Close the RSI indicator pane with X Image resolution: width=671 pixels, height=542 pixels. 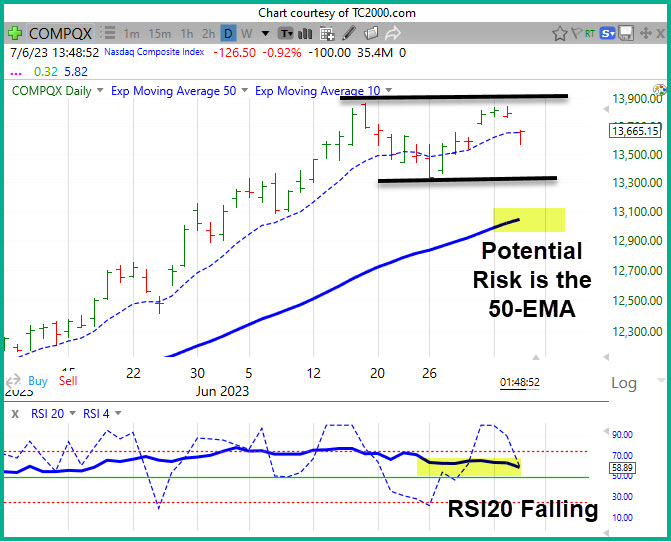click(x=15, y=414)
